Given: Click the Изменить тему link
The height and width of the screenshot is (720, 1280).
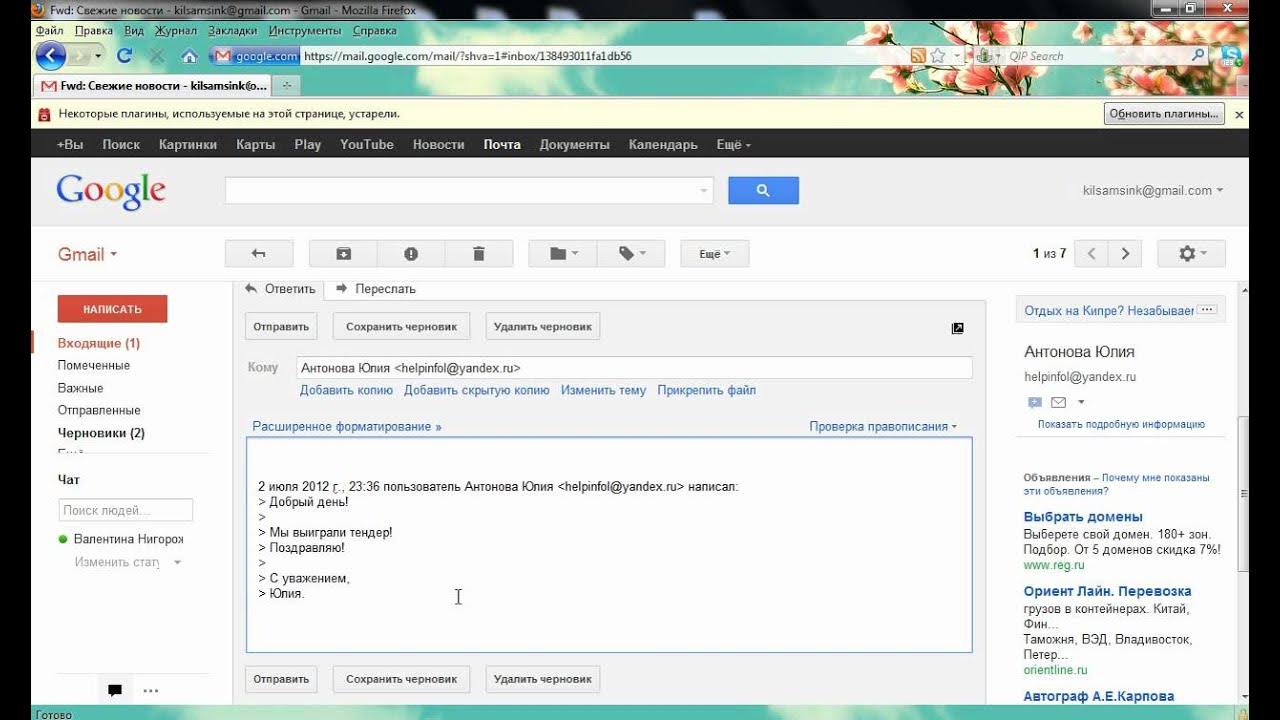Looking at the screenshot, I should click(x=603, y=390).
